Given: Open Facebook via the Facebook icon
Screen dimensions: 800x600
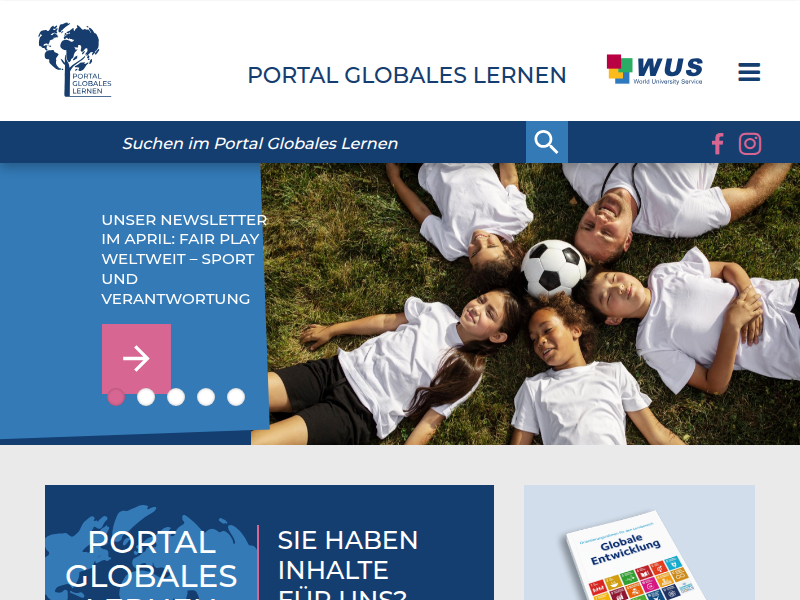Looking at the screenshot, I should (x=717, y=143).
